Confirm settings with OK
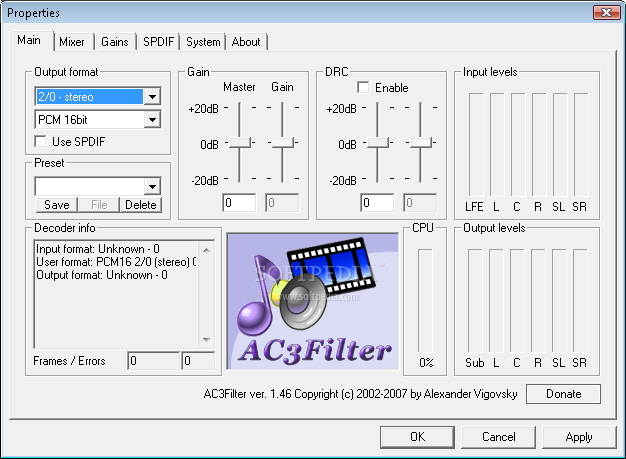 tap(417, 437)
